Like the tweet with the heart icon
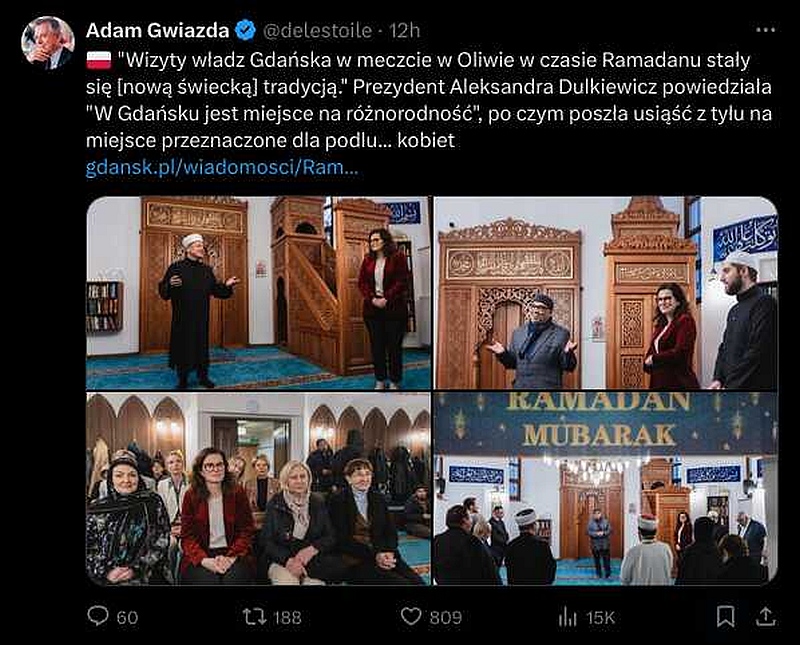The width and height of the screenshot is (800, 645). [x=411, y=616]
